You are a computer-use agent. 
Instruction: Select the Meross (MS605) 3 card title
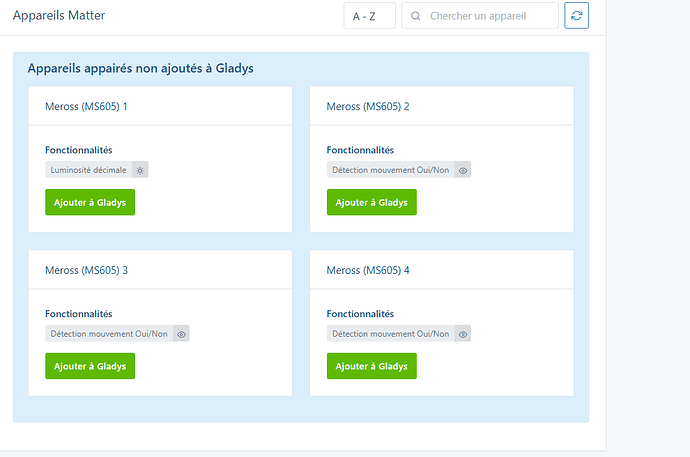(x=86, y=270)
